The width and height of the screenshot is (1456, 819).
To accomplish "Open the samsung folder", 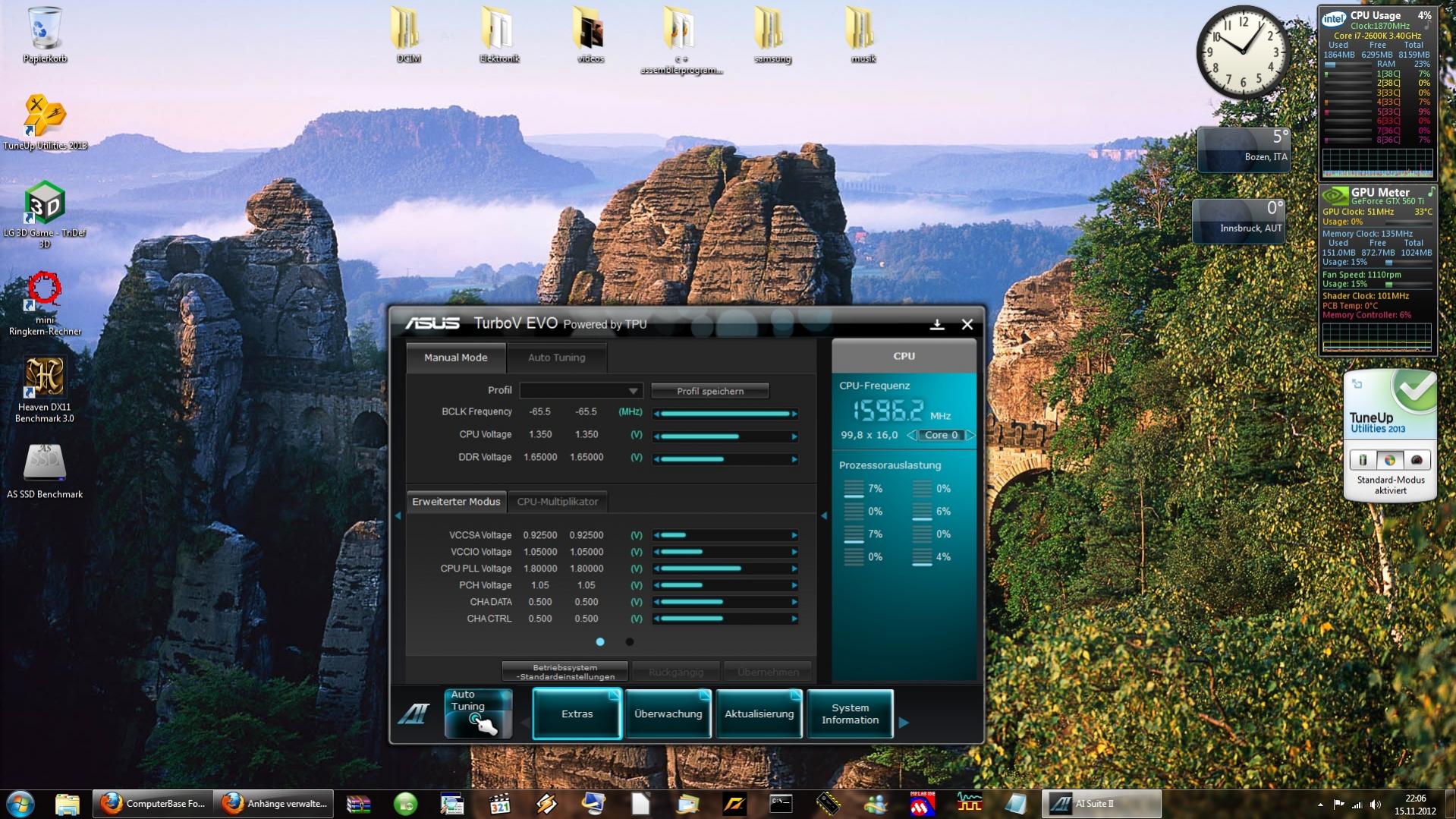I will (x=772, y=35).
